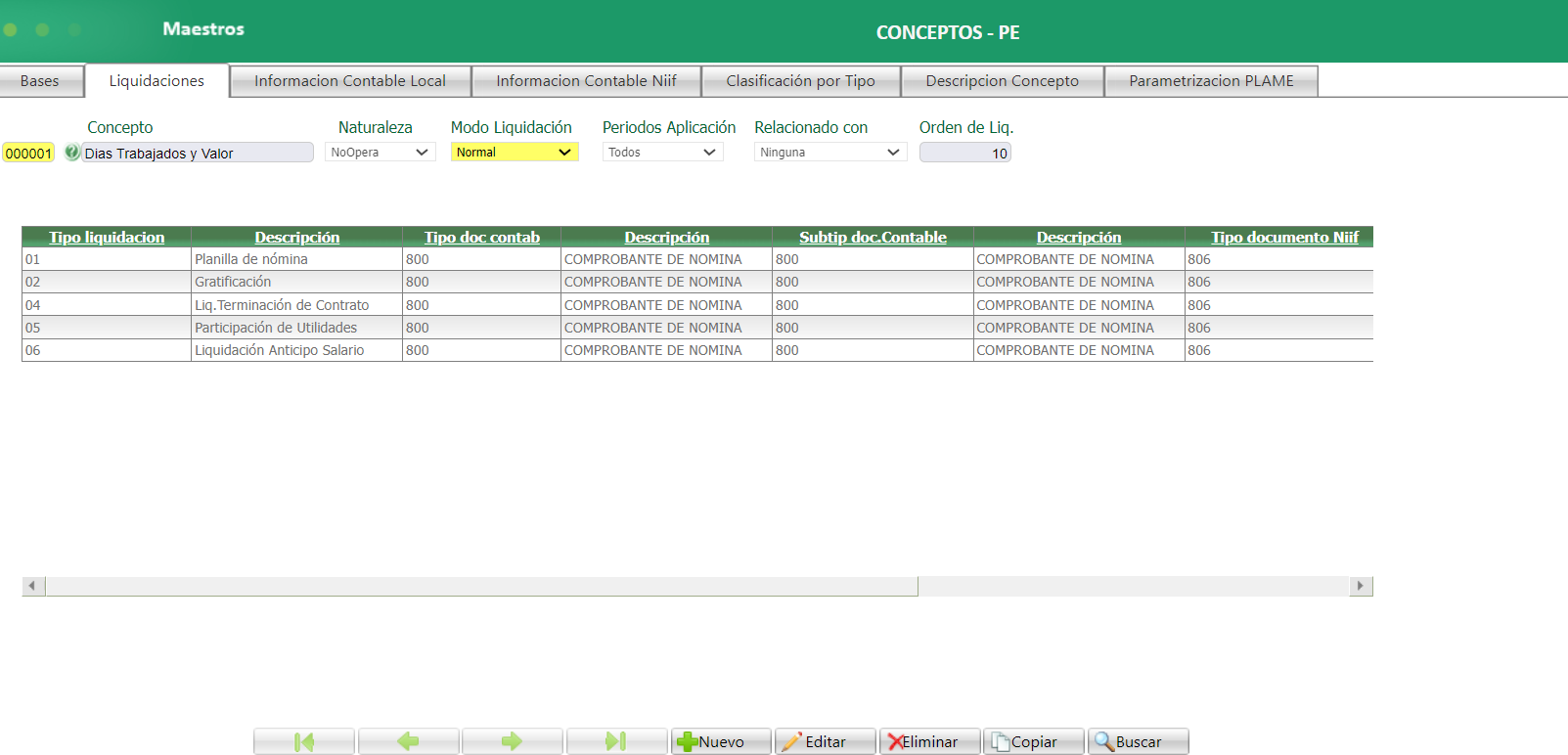The image size is (1568, 755).
Task: Click the green help icon beside Concepto
Action: (x=72, y=153)
